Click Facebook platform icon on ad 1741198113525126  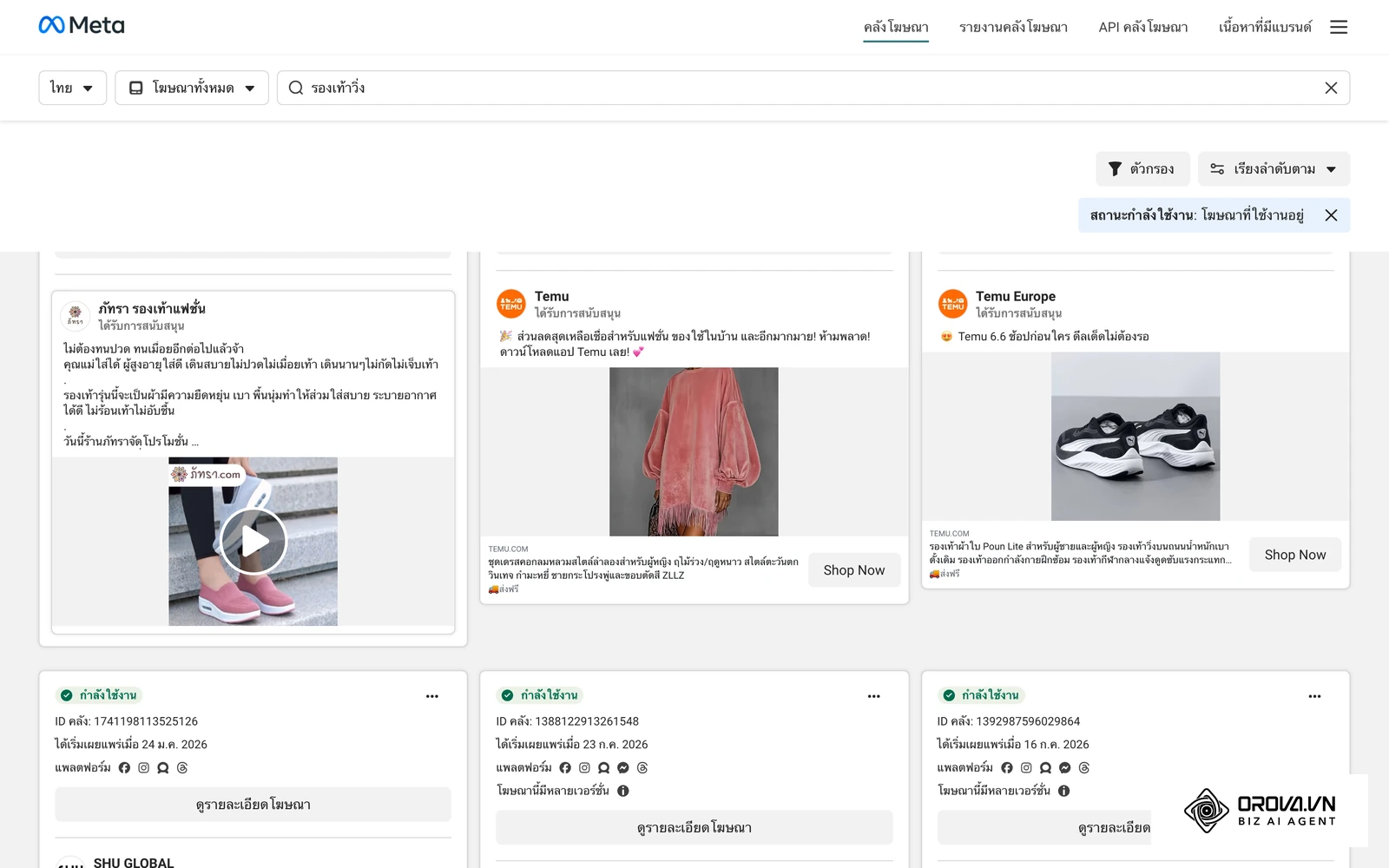tap(124, 768)
